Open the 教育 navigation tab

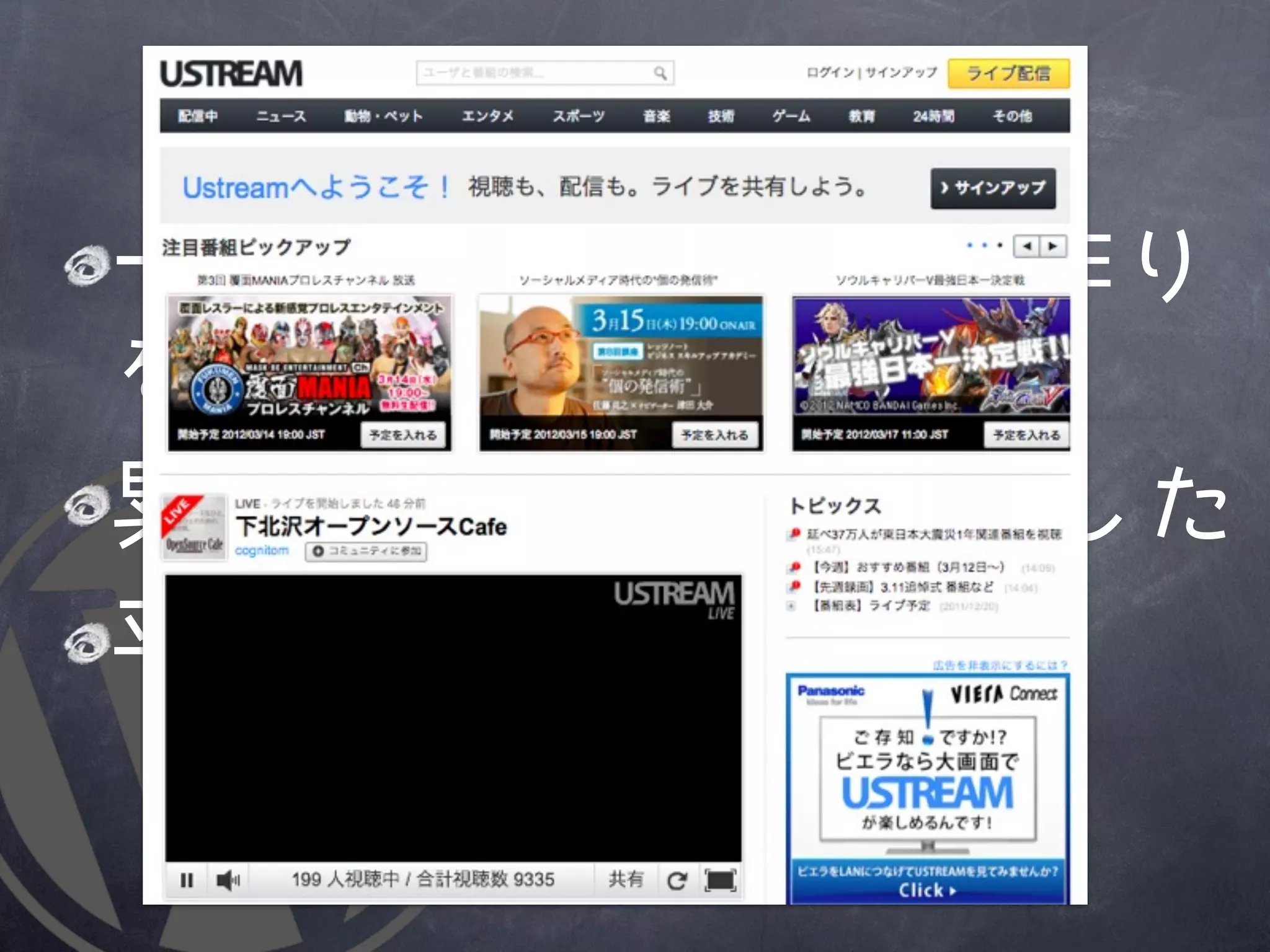[x=862, y=116]
